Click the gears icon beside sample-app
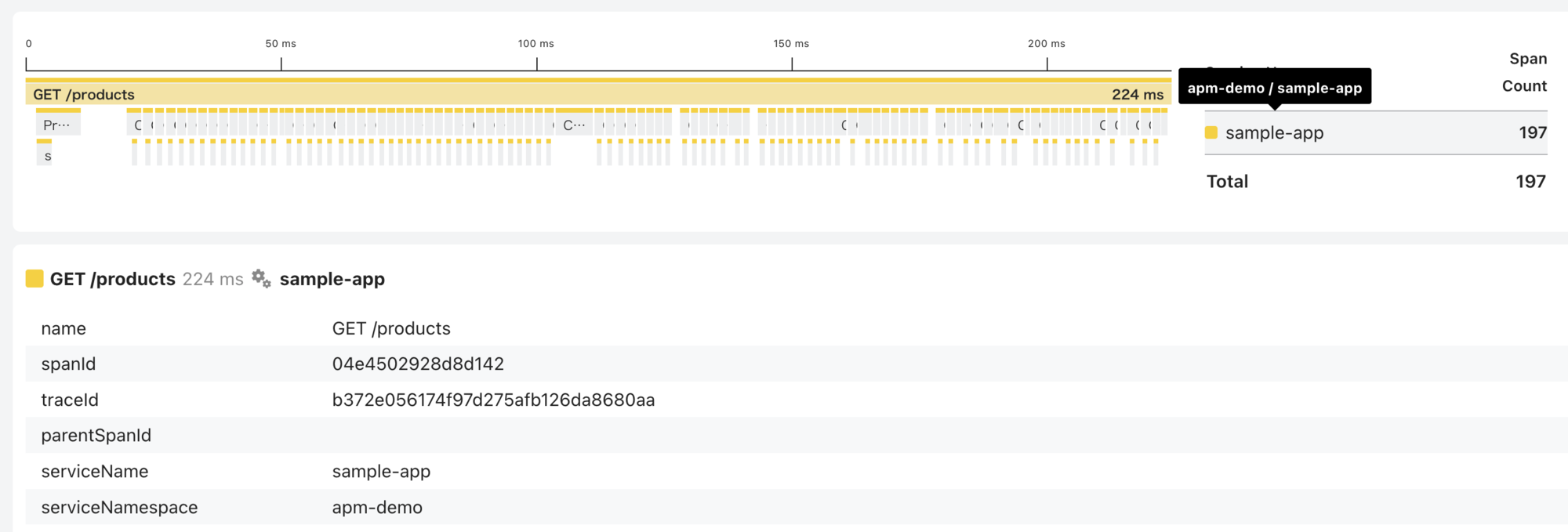The image size is (1568, 532). (x=261, y=279)
